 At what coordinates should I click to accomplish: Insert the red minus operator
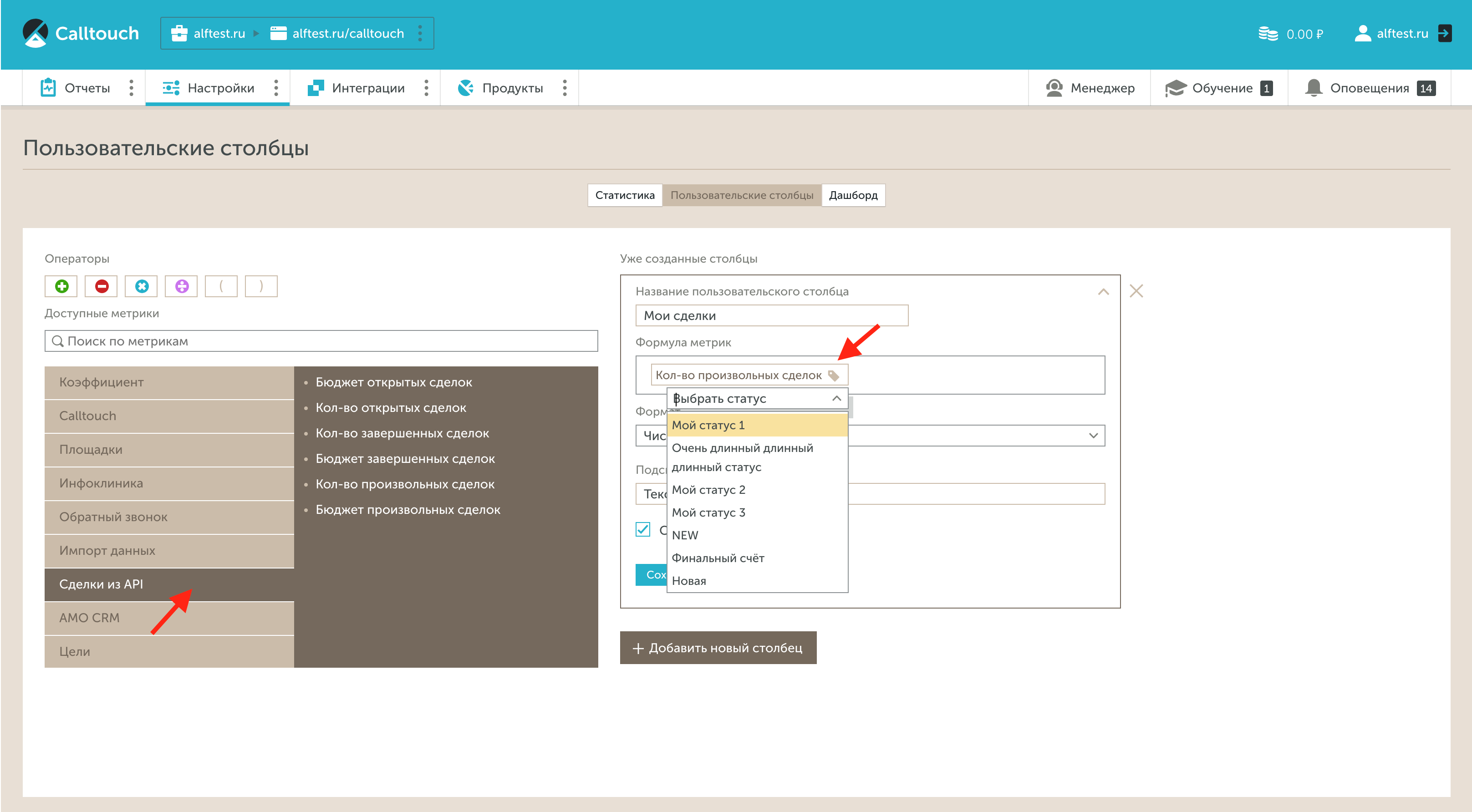pos(101,286)
